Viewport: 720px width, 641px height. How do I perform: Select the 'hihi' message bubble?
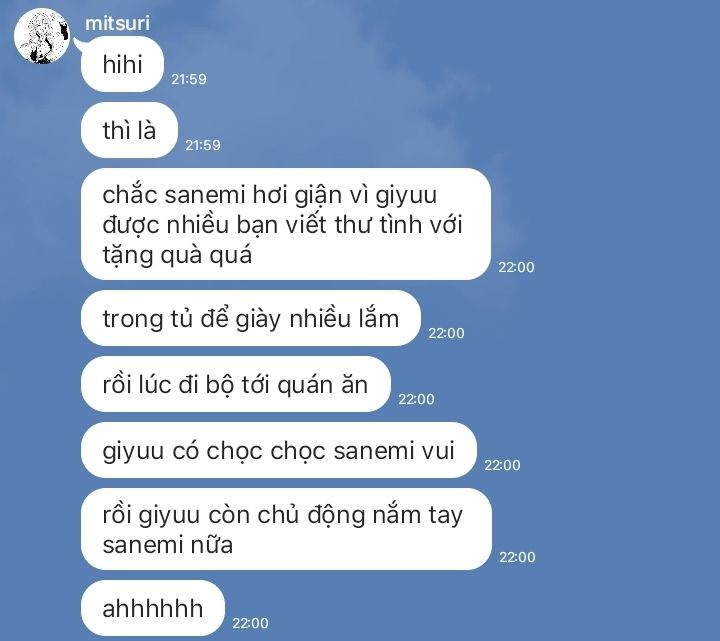pyautogui.click(x=123, y=64)
